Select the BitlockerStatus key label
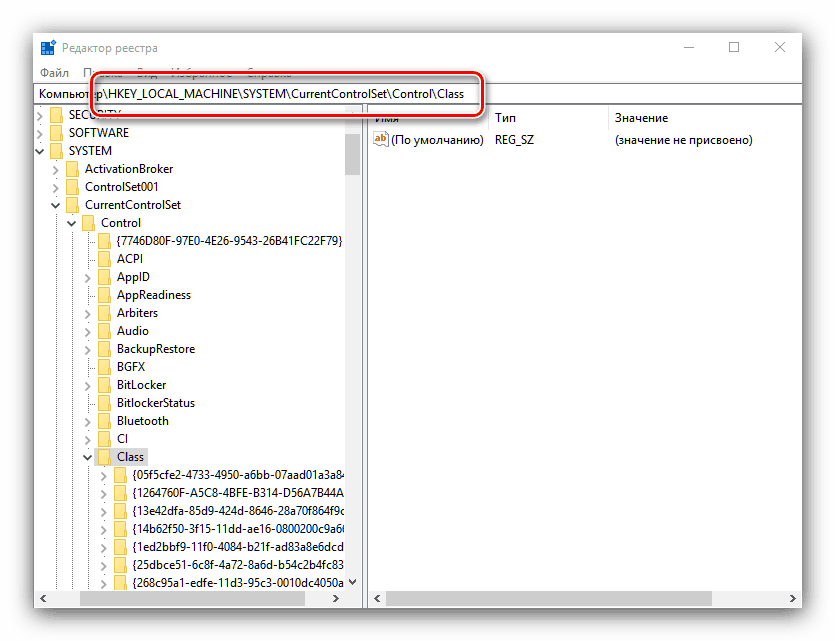 [x=155, y=403]
